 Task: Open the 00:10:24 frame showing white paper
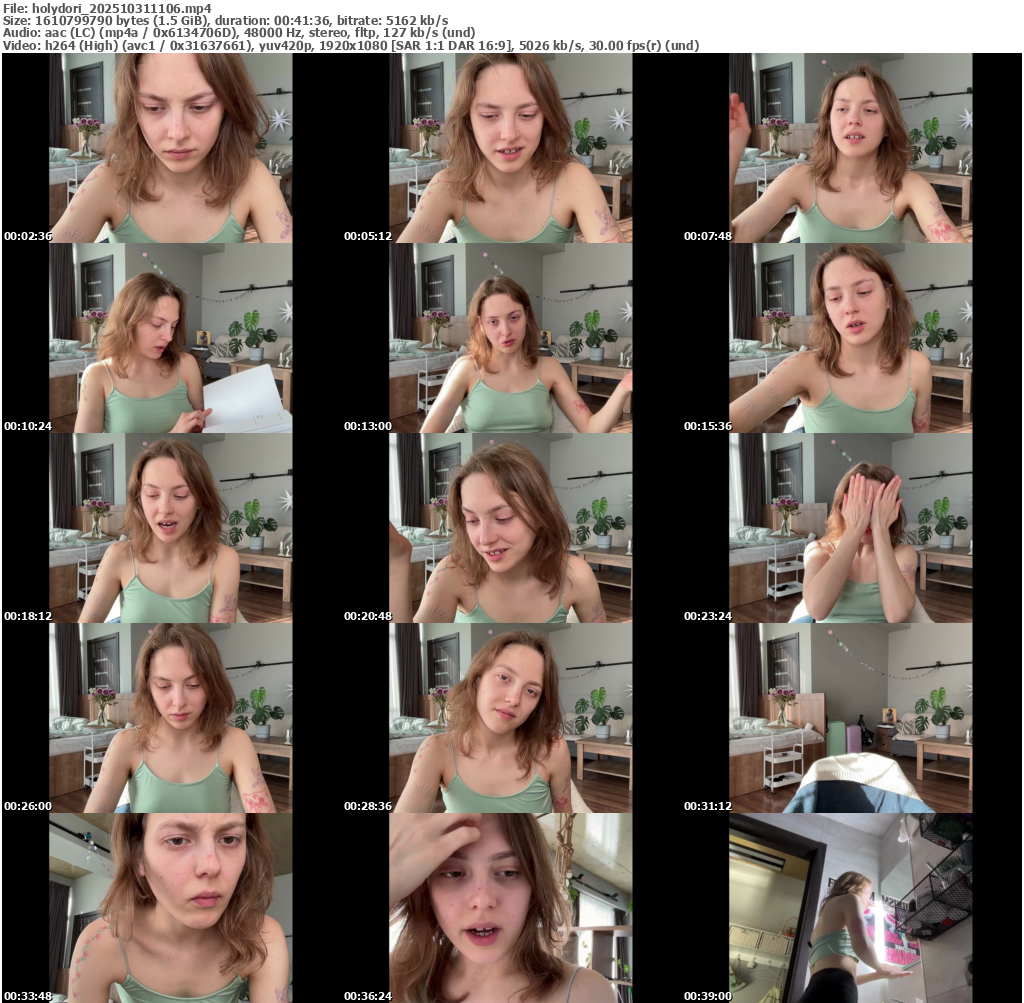point(171,338)
